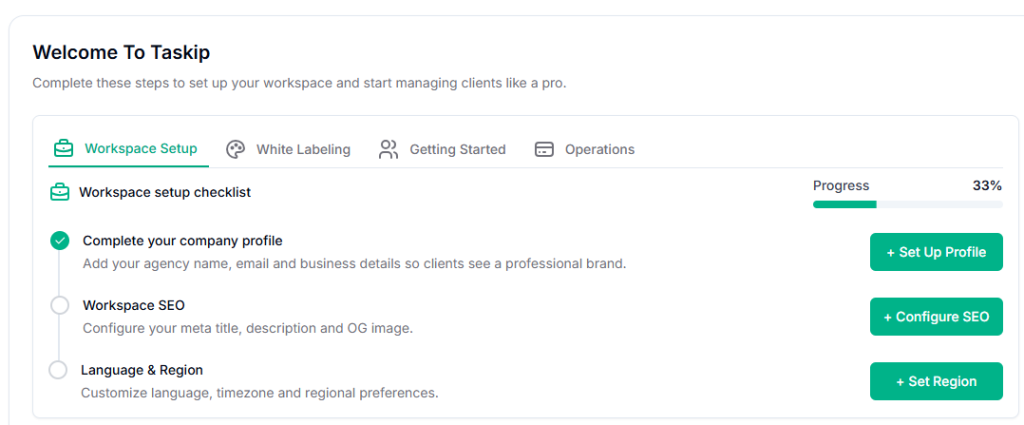Viewport: 1024px width, 425px height.
Task: Switch to the White Labeling tab
Action: click(x=303, y=149)
